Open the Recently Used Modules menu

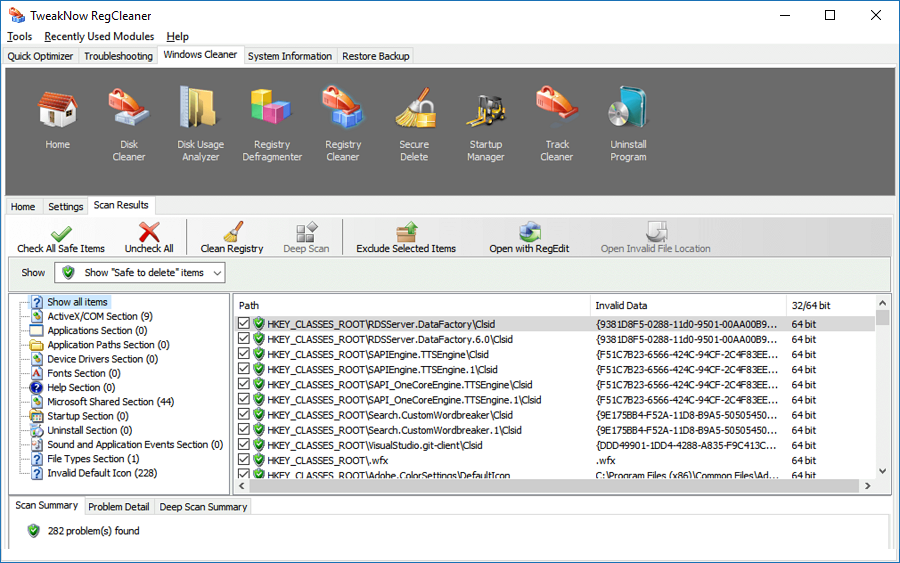(x=99, y=36)
